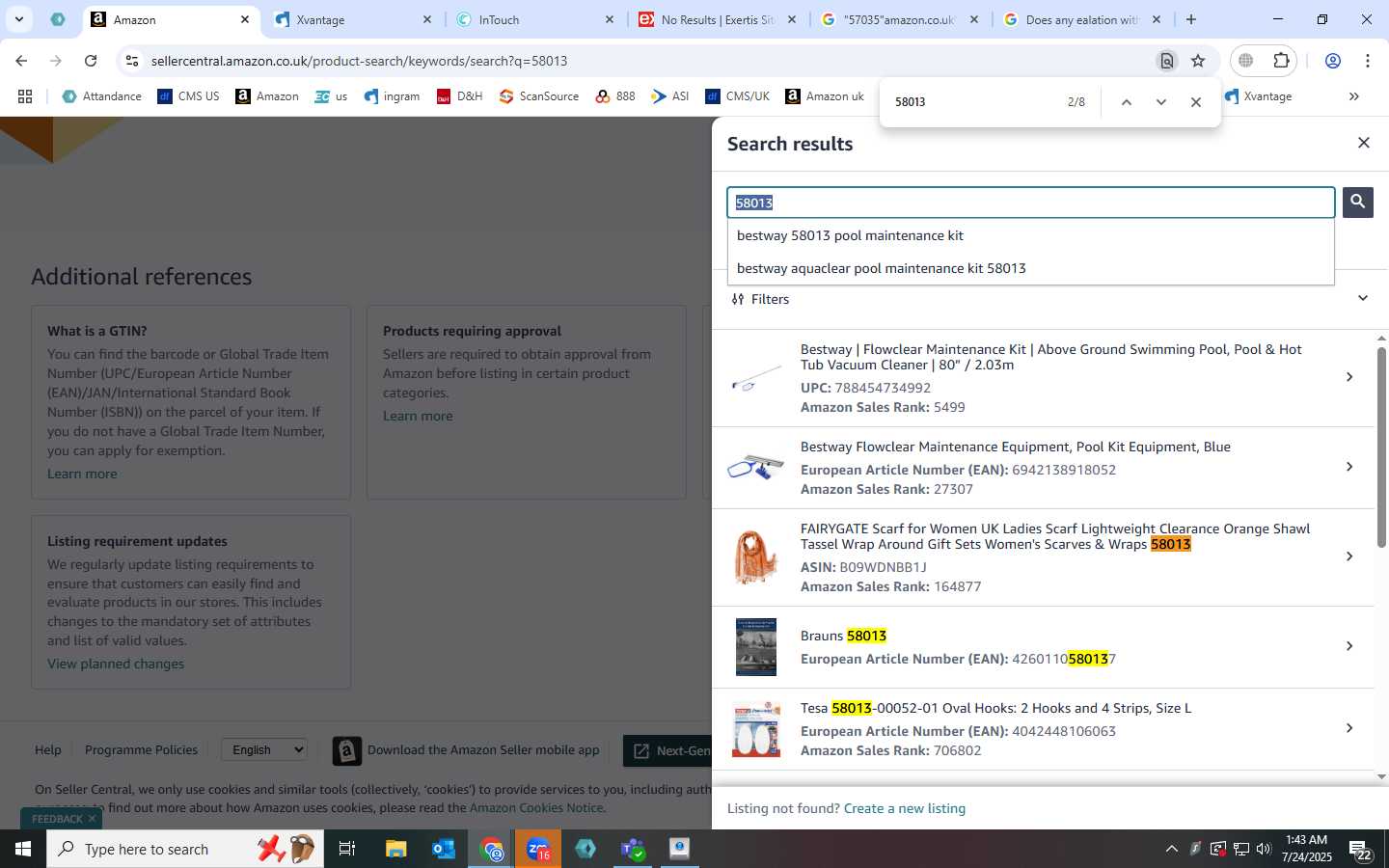Open the English language dropdown
Image resolution: width=1389 pixels, height=868 pixels.
click(x=264, y=749)
